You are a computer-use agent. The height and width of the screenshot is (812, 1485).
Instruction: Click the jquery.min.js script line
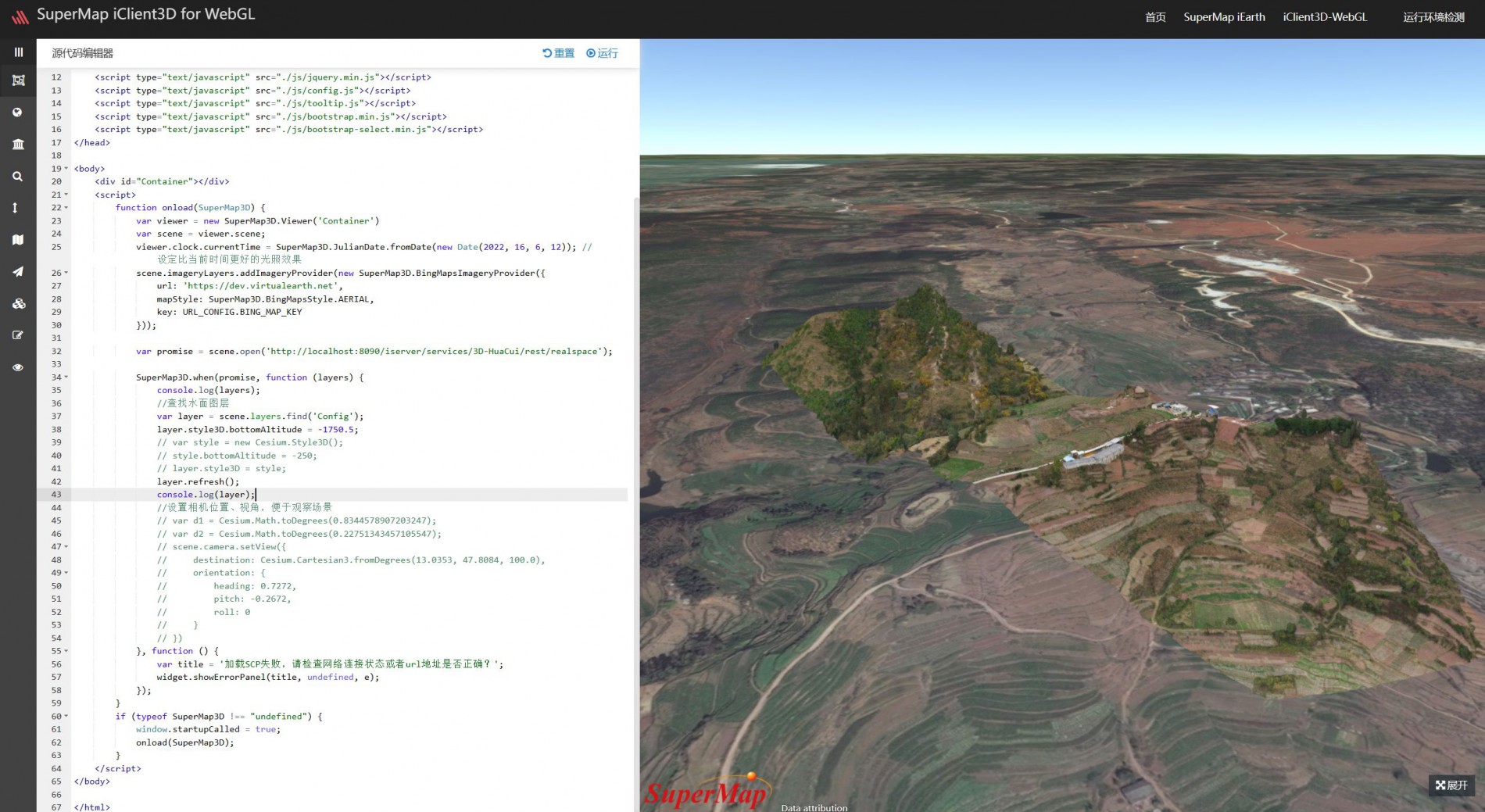(263, 77)
